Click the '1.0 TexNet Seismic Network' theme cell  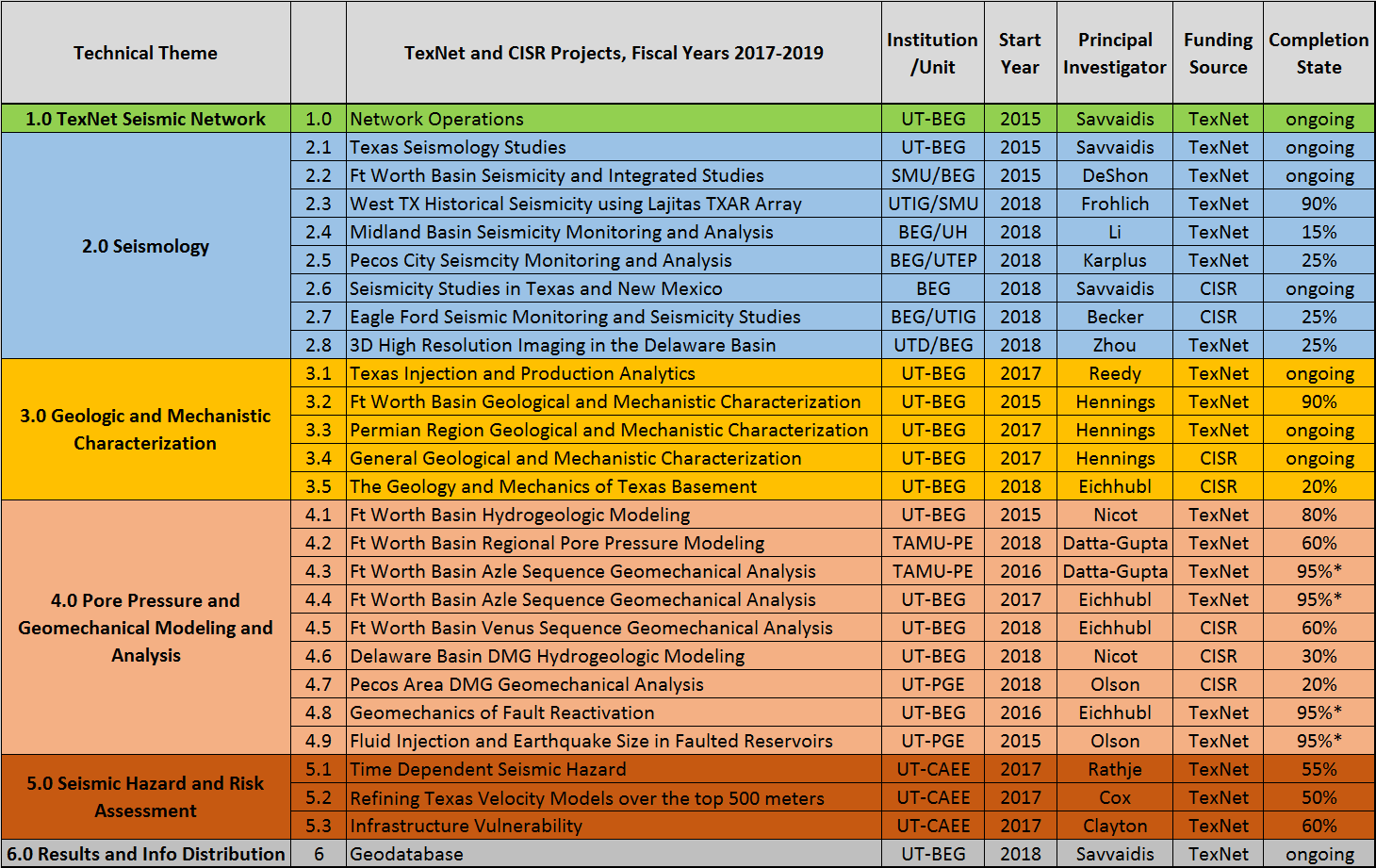click(x=145, y=119)
